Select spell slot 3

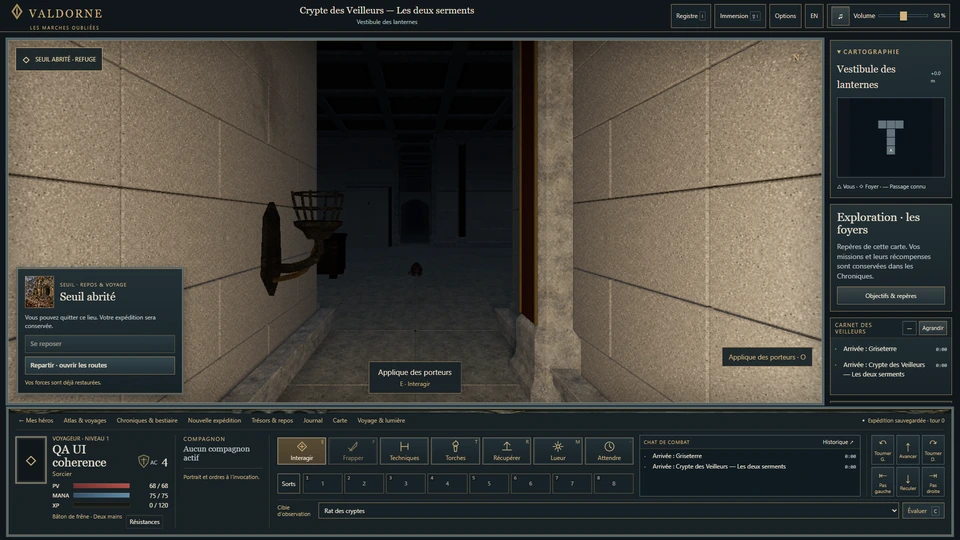click(x=405, y=483)
